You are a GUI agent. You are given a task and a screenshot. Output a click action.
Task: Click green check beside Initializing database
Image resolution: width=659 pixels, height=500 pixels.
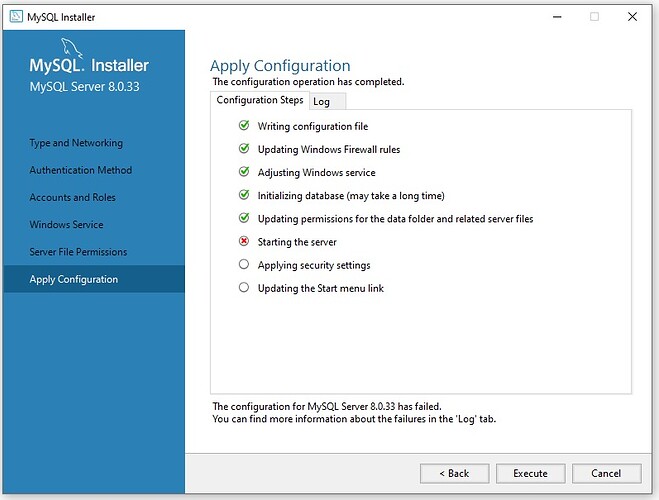click(x=244, y=195)
